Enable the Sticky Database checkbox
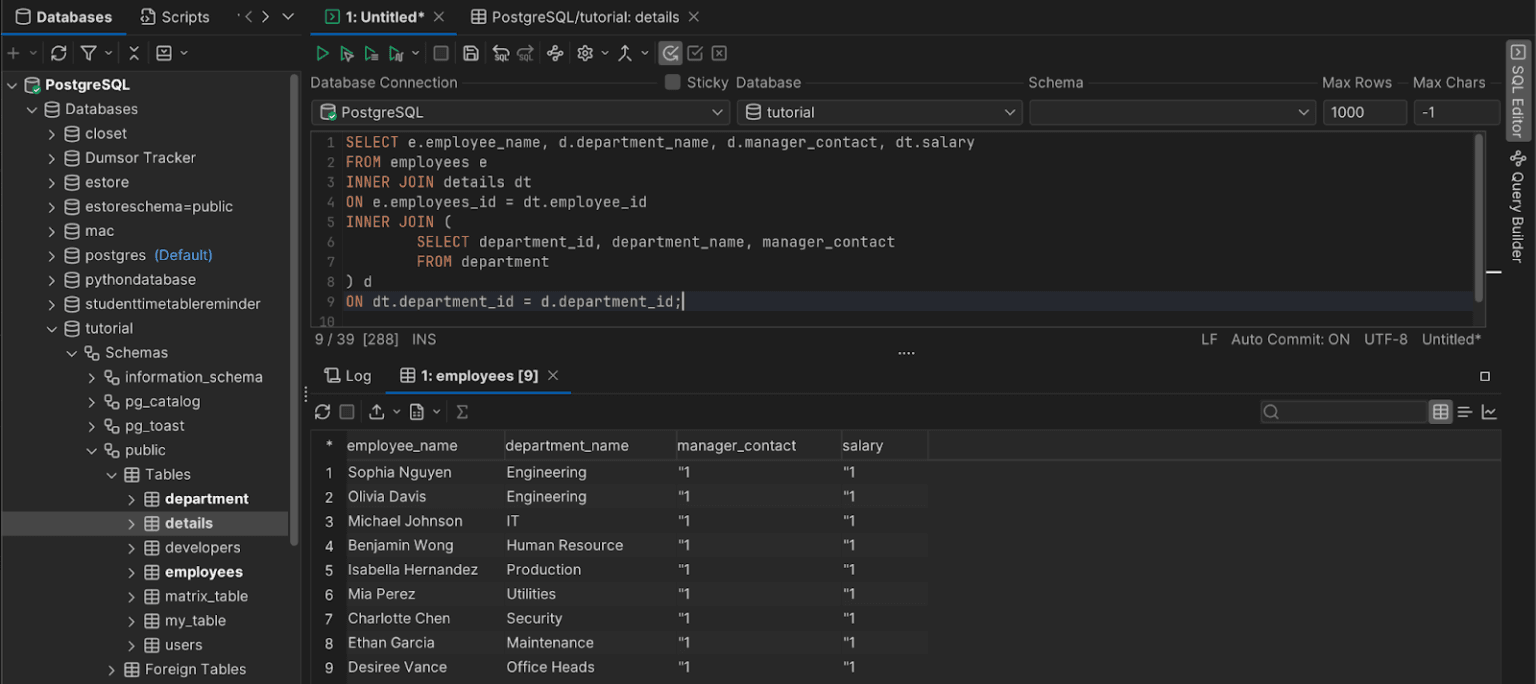The width and height of the screenshot is (1536, 684). pos(671,82)
